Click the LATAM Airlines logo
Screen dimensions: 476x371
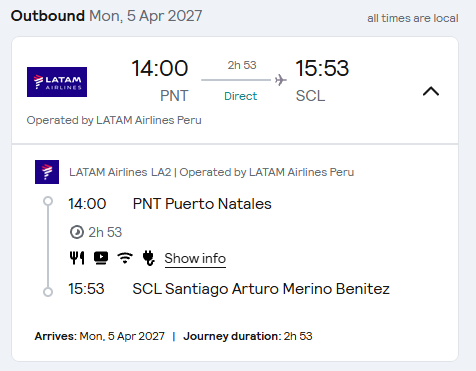[x=57, y=82]
